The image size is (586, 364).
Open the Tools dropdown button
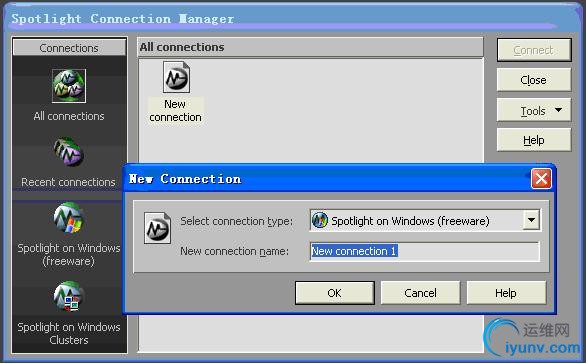tap(534, 110)
